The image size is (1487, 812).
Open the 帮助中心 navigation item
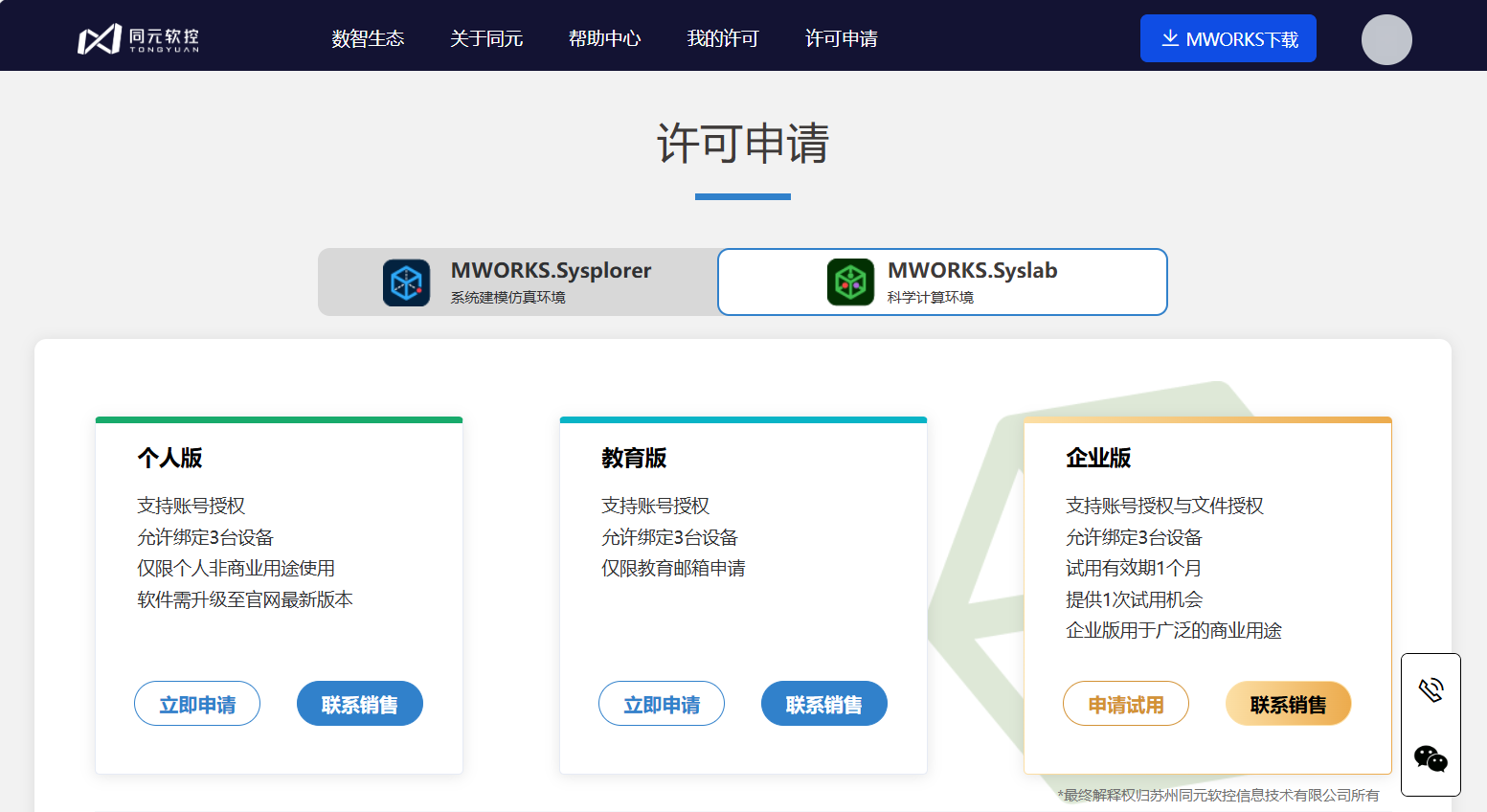coord(604,38)
